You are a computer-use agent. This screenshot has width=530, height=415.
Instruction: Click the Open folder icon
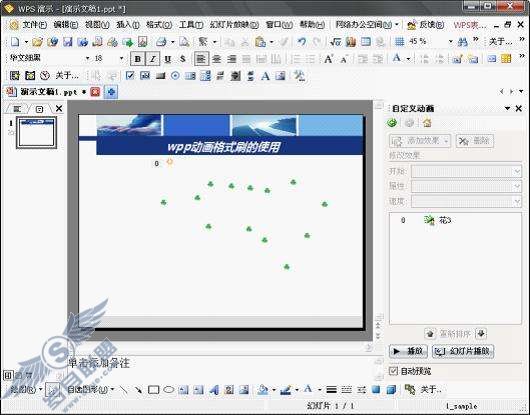(x=37, y=42)
